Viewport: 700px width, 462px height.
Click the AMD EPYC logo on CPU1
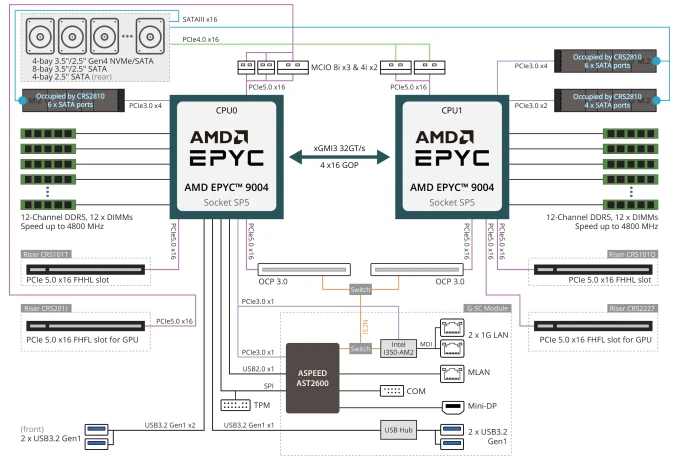[x=452, y=148]
